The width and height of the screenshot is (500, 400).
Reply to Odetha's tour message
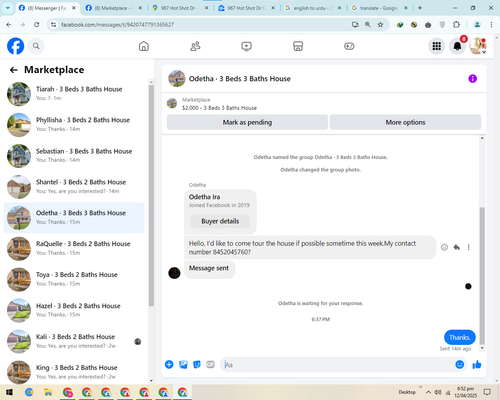point(456,247)
